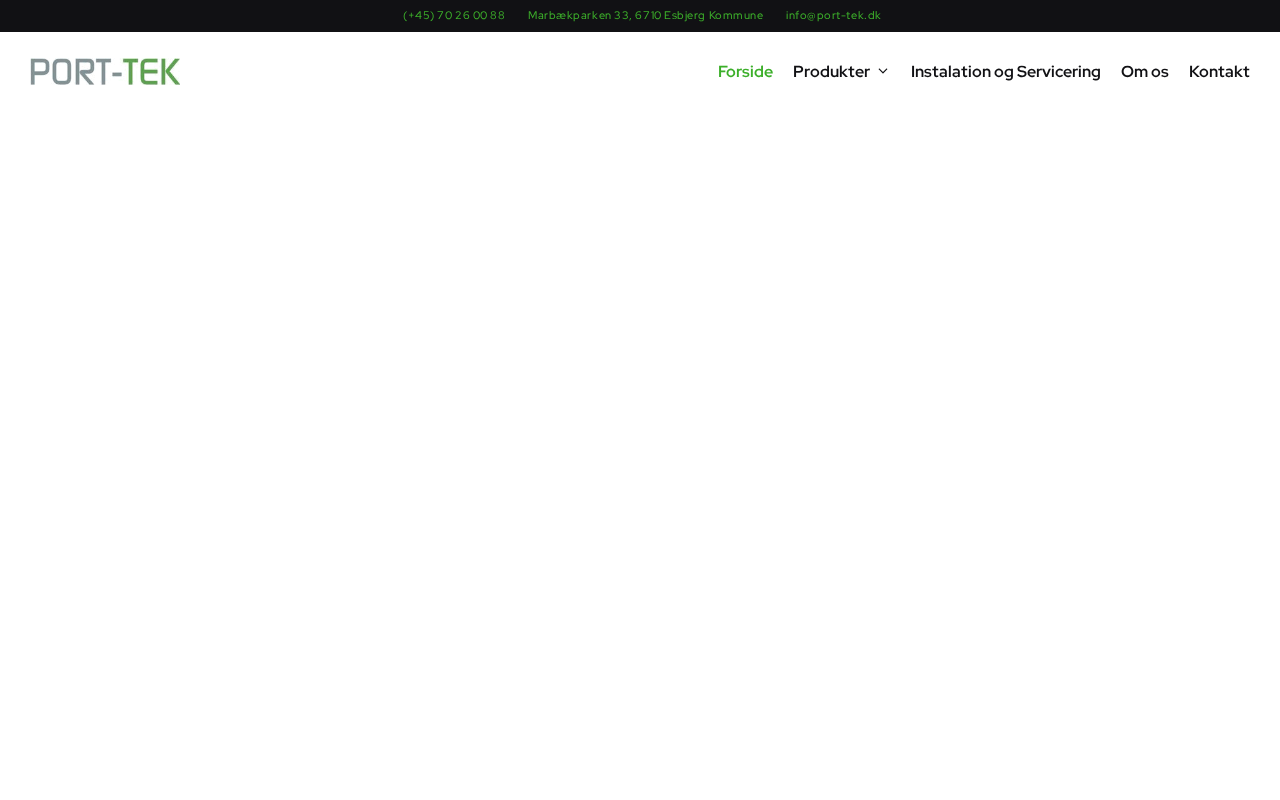Go to Instalation og Servicering page
The image size is (1280, 800).
click(x=1005, y=72)
